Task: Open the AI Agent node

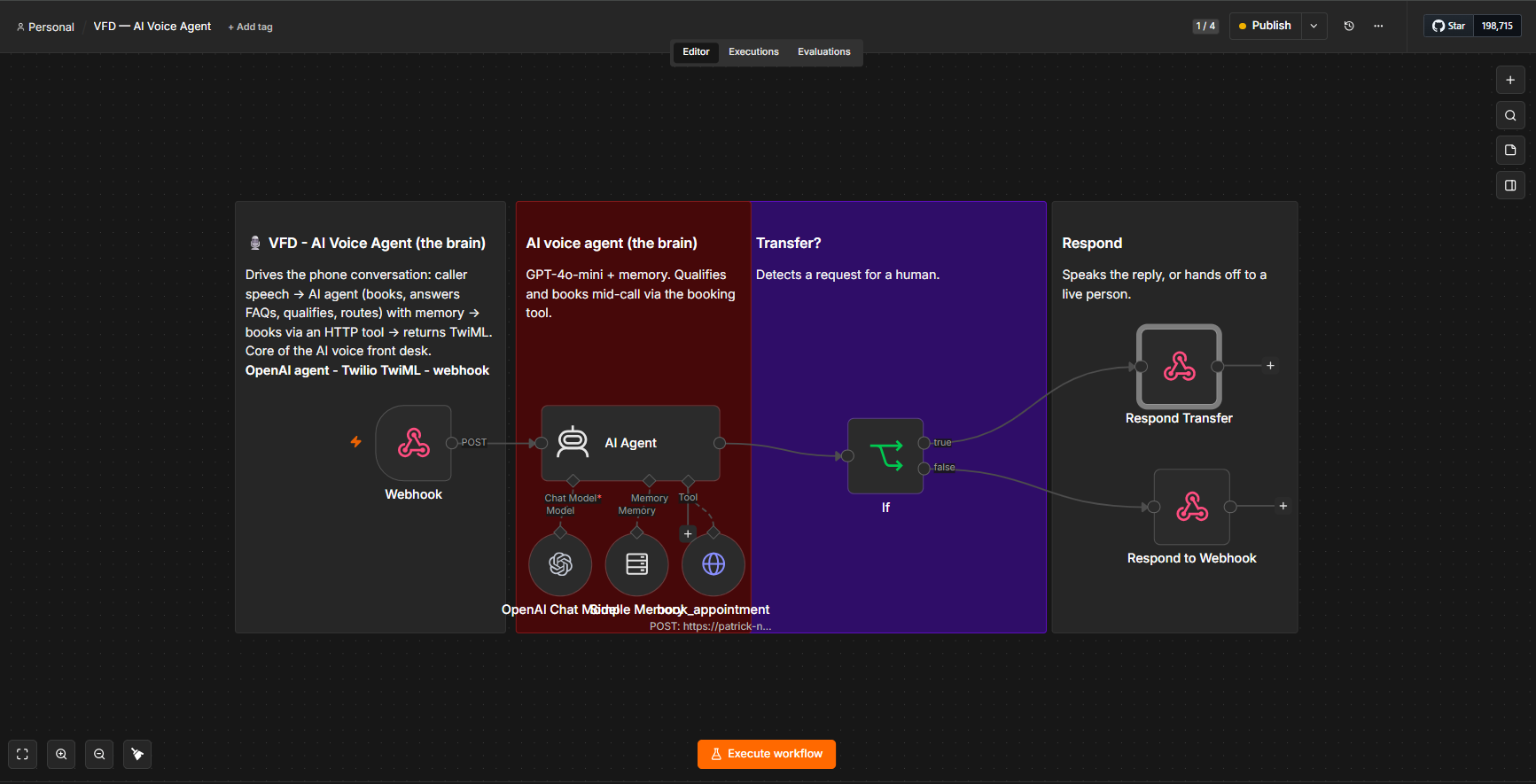Action: coord(630,443)
